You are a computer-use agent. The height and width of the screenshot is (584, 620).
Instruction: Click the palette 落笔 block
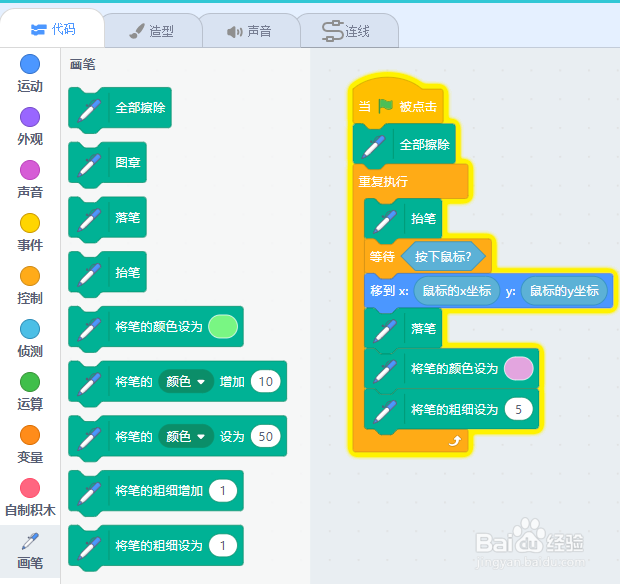(x=108, y=217)
